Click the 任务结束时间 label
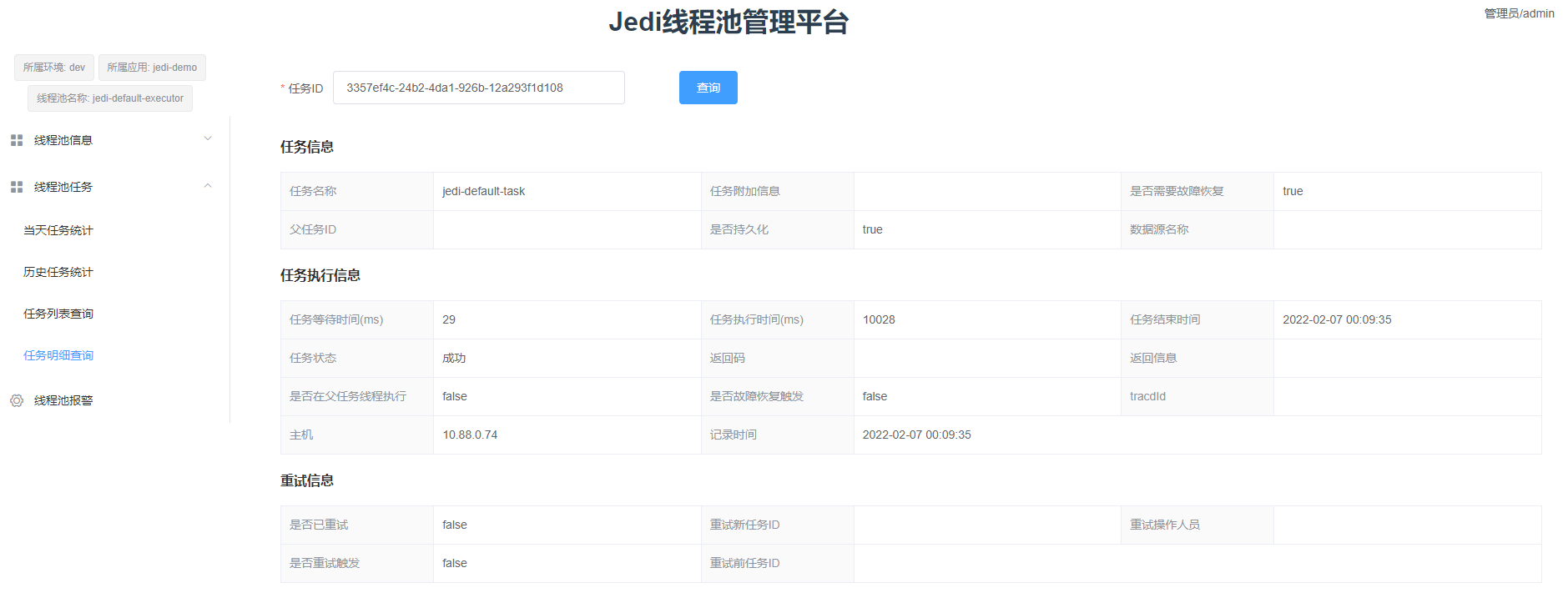Image resolution: width=1568 pixels, height=603 pixels. point(1165,319)
